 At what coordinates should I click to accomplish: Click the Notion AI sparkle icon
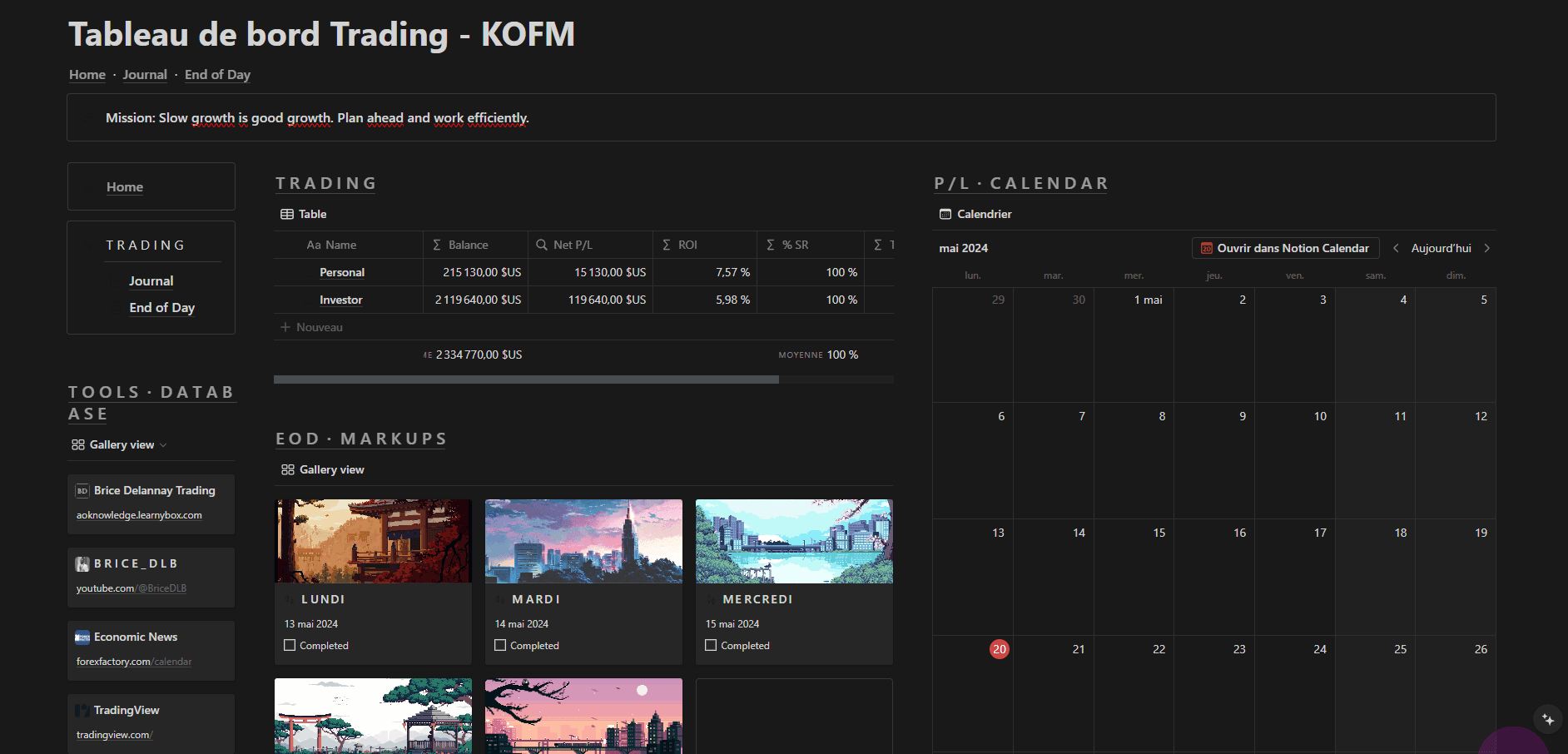[x=1547, y=719]
